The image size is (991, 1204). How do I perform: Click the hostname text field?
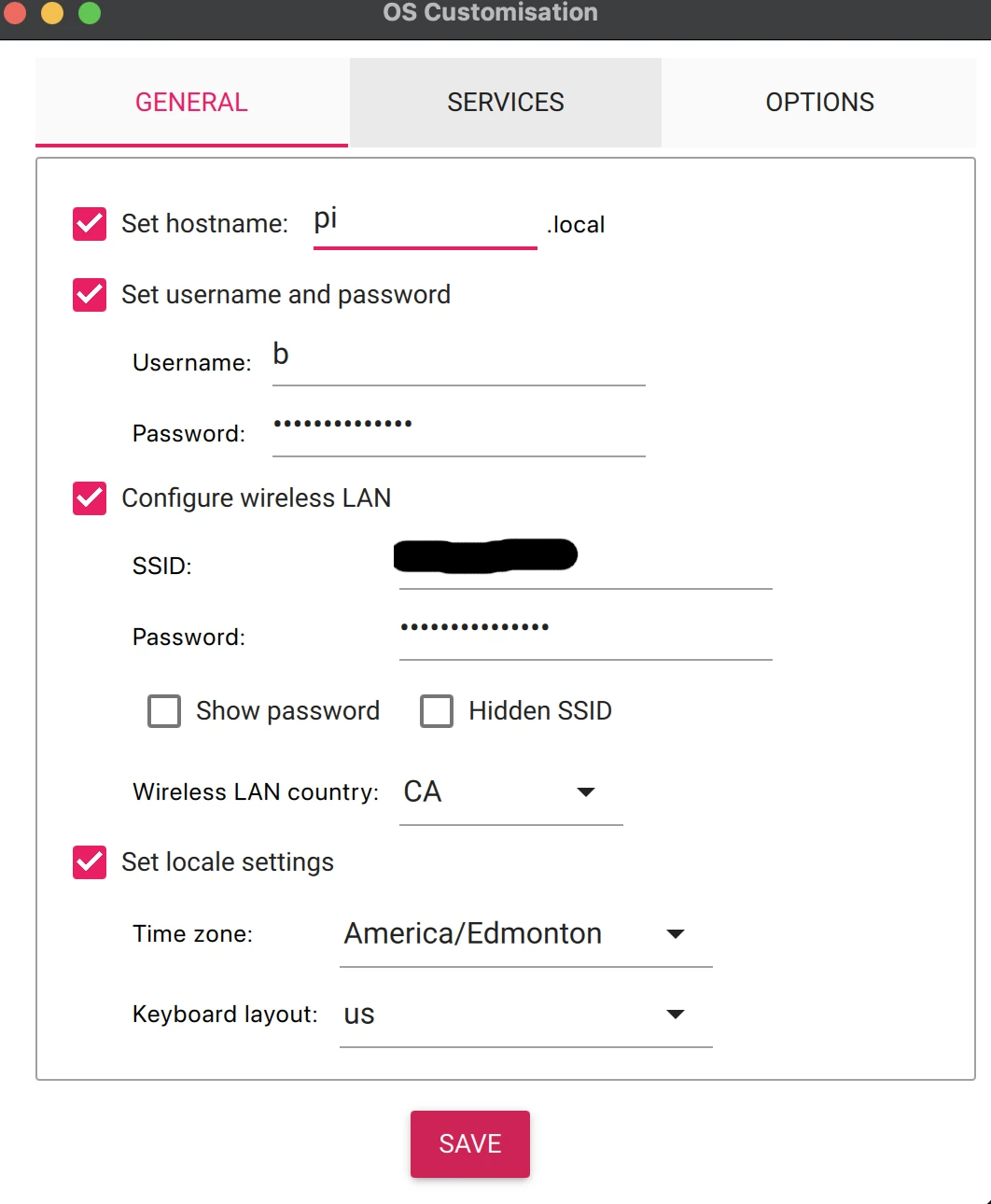(x=425, y=222)
